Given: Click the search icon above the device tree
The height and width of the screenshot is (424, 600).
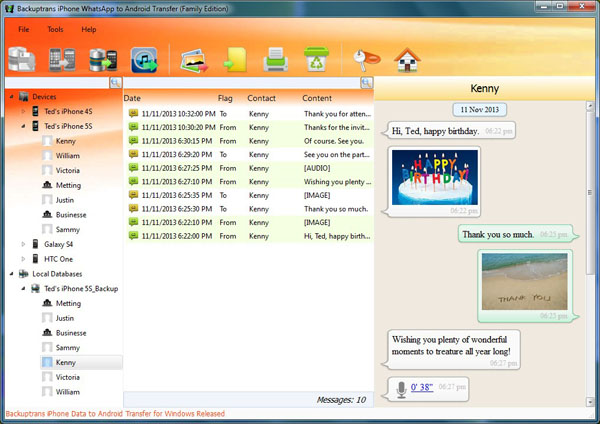Looking at the screenshot, I should (116, 83).
